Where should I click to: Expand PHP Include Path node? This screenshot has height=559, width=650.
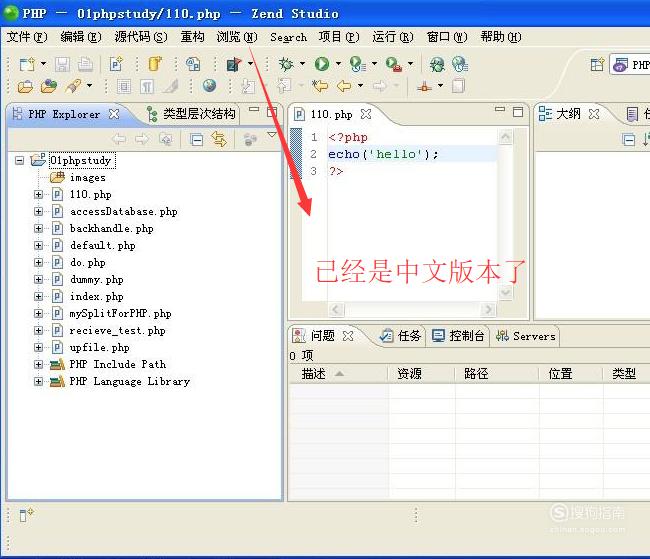(x=39, y=364)
